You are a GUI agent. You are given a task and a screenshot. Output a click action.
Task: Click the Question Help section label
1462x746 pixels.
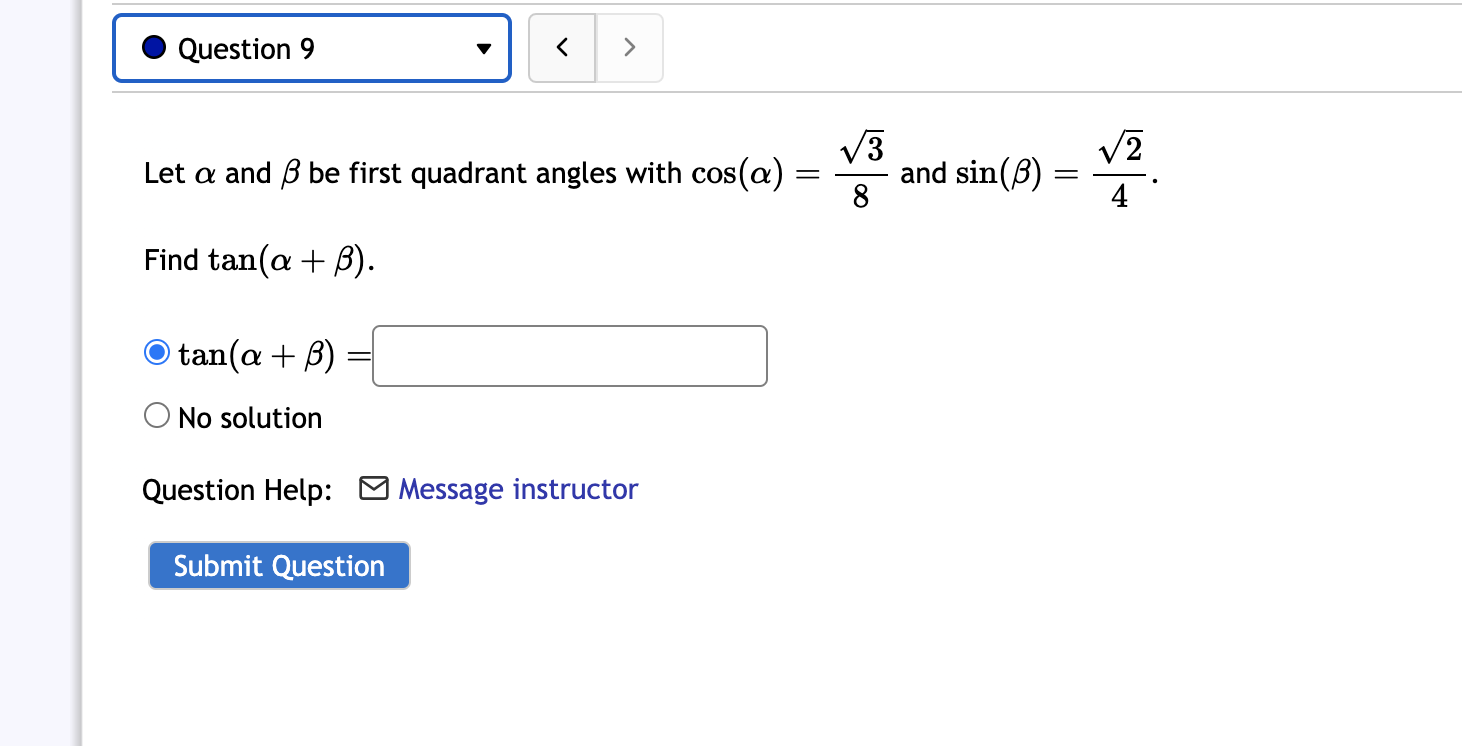[x=236, y=489]
